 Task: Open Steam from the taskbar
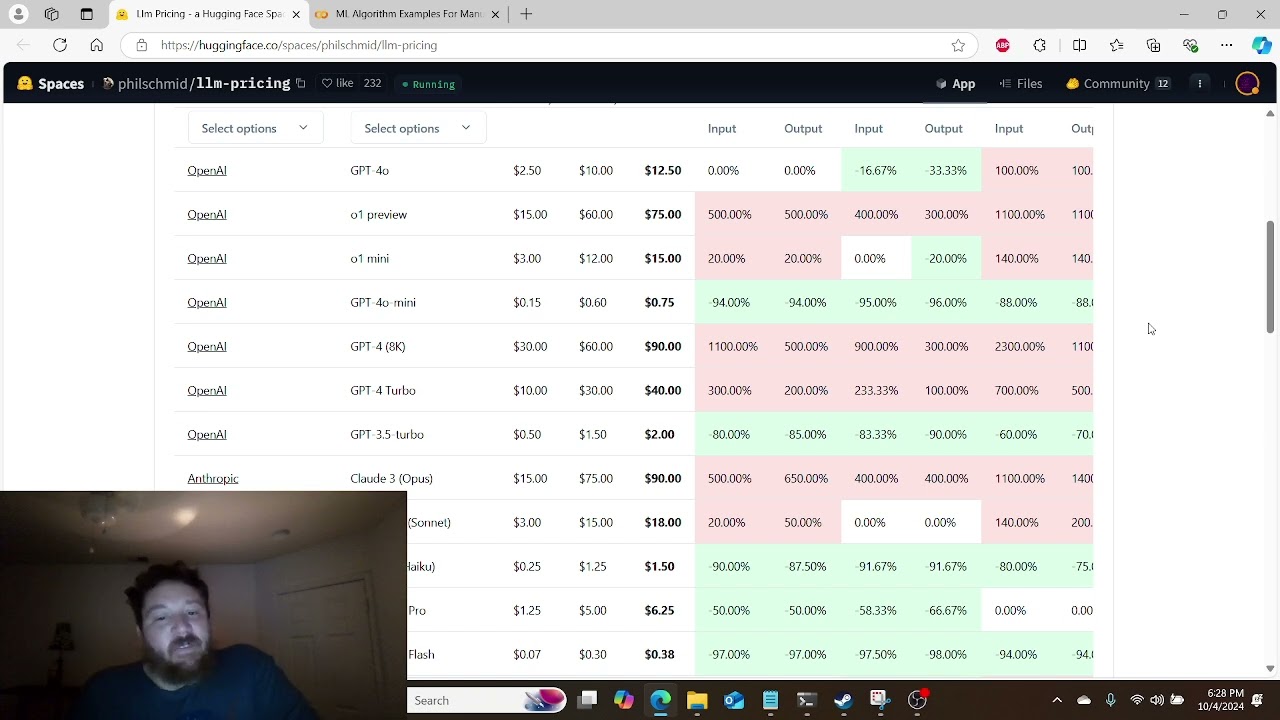point(843,700)
